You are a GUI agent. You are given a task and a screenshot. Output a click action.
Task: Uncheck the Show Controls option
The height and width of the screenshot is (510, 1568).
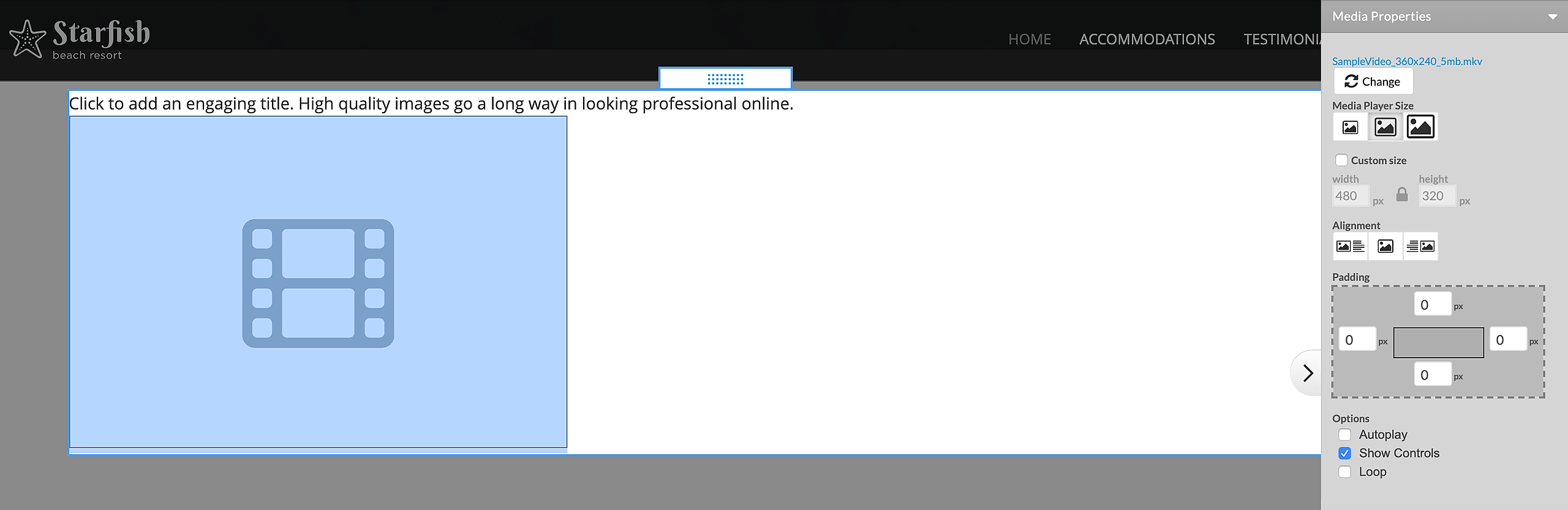click(1345, 453)
